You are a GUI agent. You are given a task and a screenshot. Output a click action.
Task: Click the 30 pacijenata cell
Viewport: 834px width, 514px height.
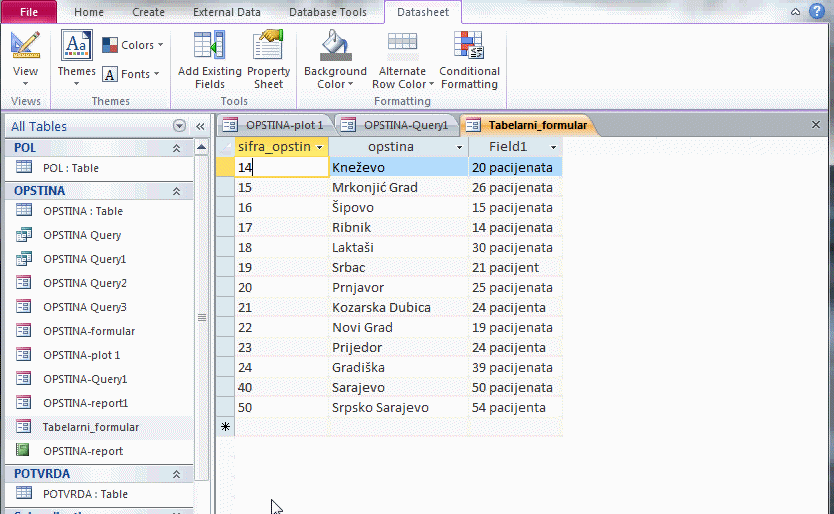[x=515, y=247]
